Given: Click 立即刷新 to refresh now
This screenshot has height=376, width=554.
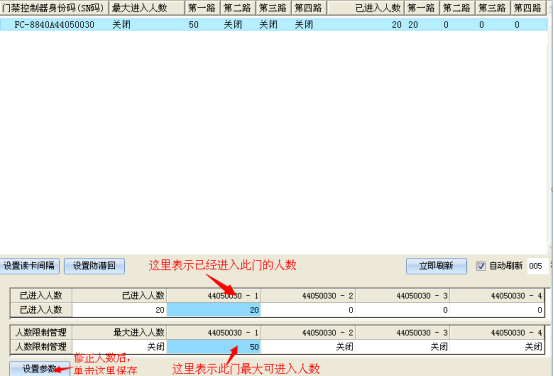Looking at the screenshot, I should [x=436, y=266].
